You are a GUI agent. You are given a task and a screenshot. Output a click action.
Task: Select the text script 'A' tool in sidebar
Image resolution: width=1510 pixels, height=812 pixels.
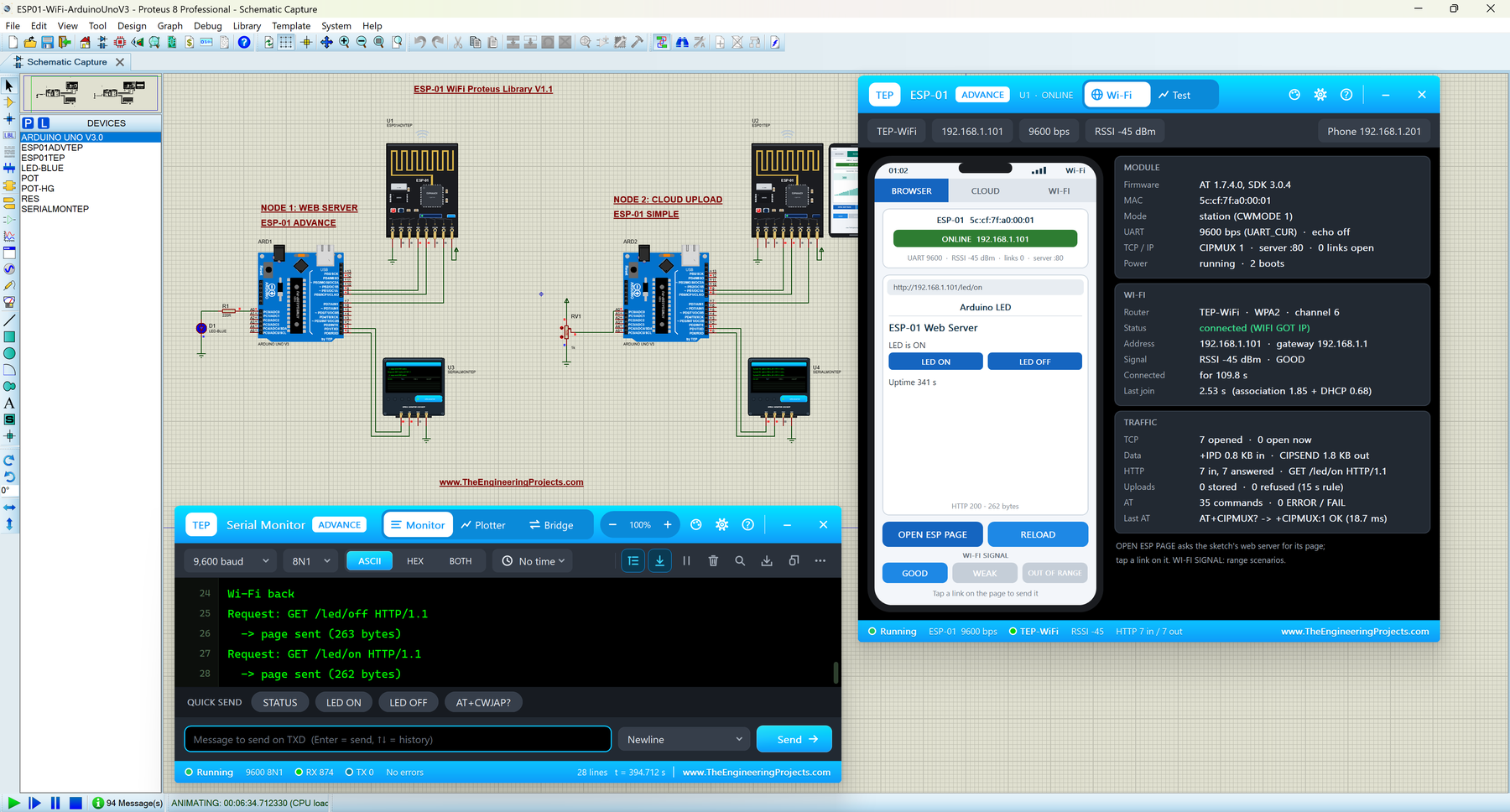(9, 403)
